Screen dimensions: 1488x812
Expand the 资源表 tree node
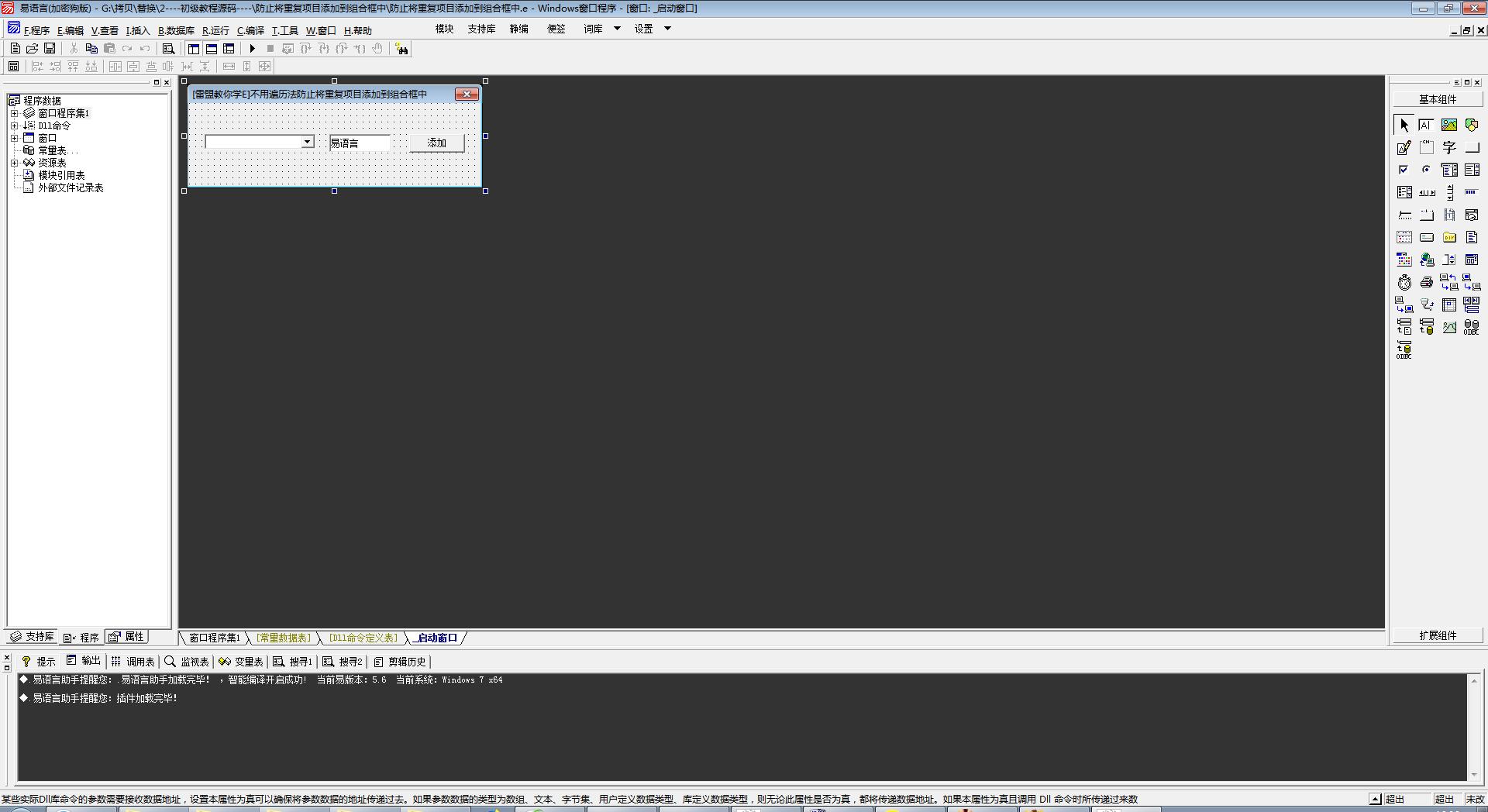coord(14,163)
